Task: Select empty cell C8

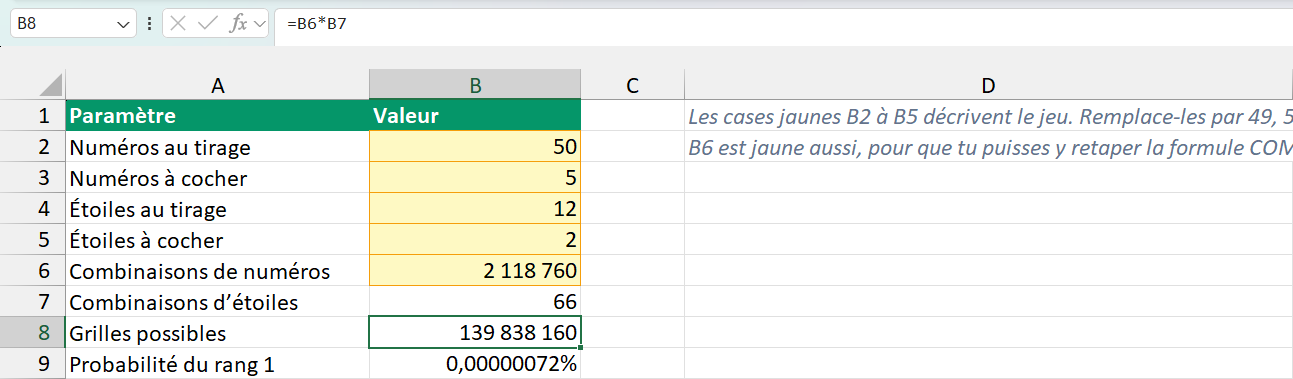Action: click(632, 333)
